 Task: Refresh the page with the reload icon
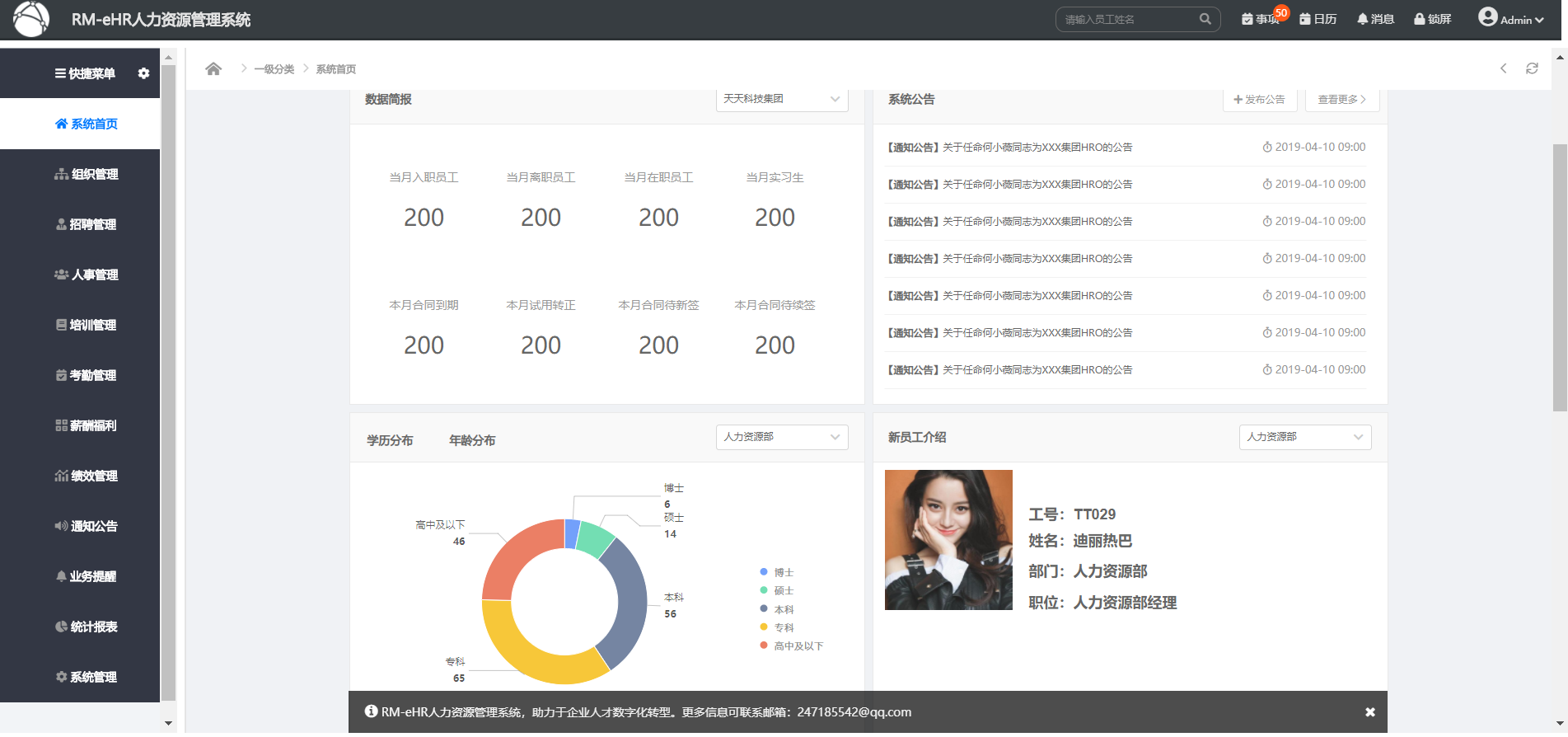coord(1532,68)
